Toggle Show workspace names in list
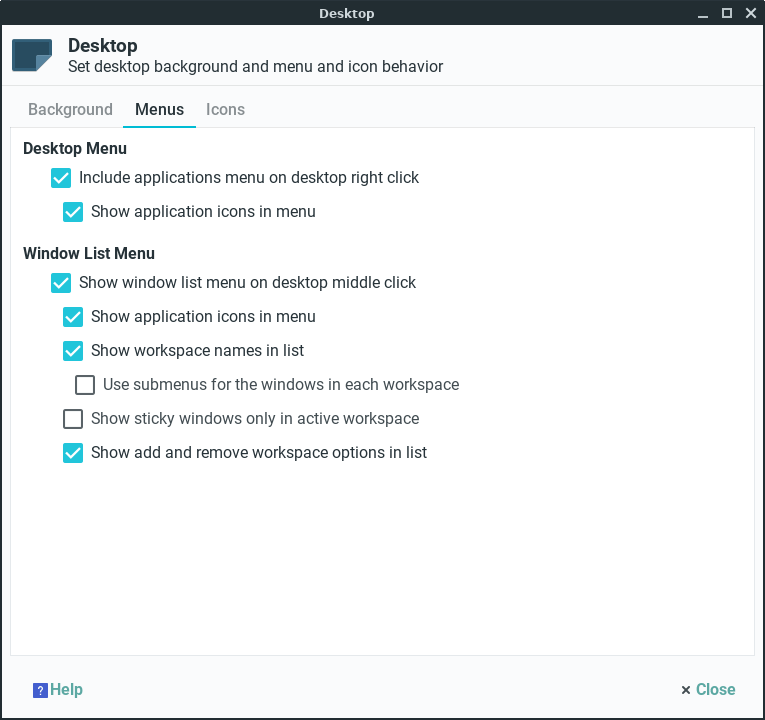Viewport: 765px width, 720px height. click(73, 351)
